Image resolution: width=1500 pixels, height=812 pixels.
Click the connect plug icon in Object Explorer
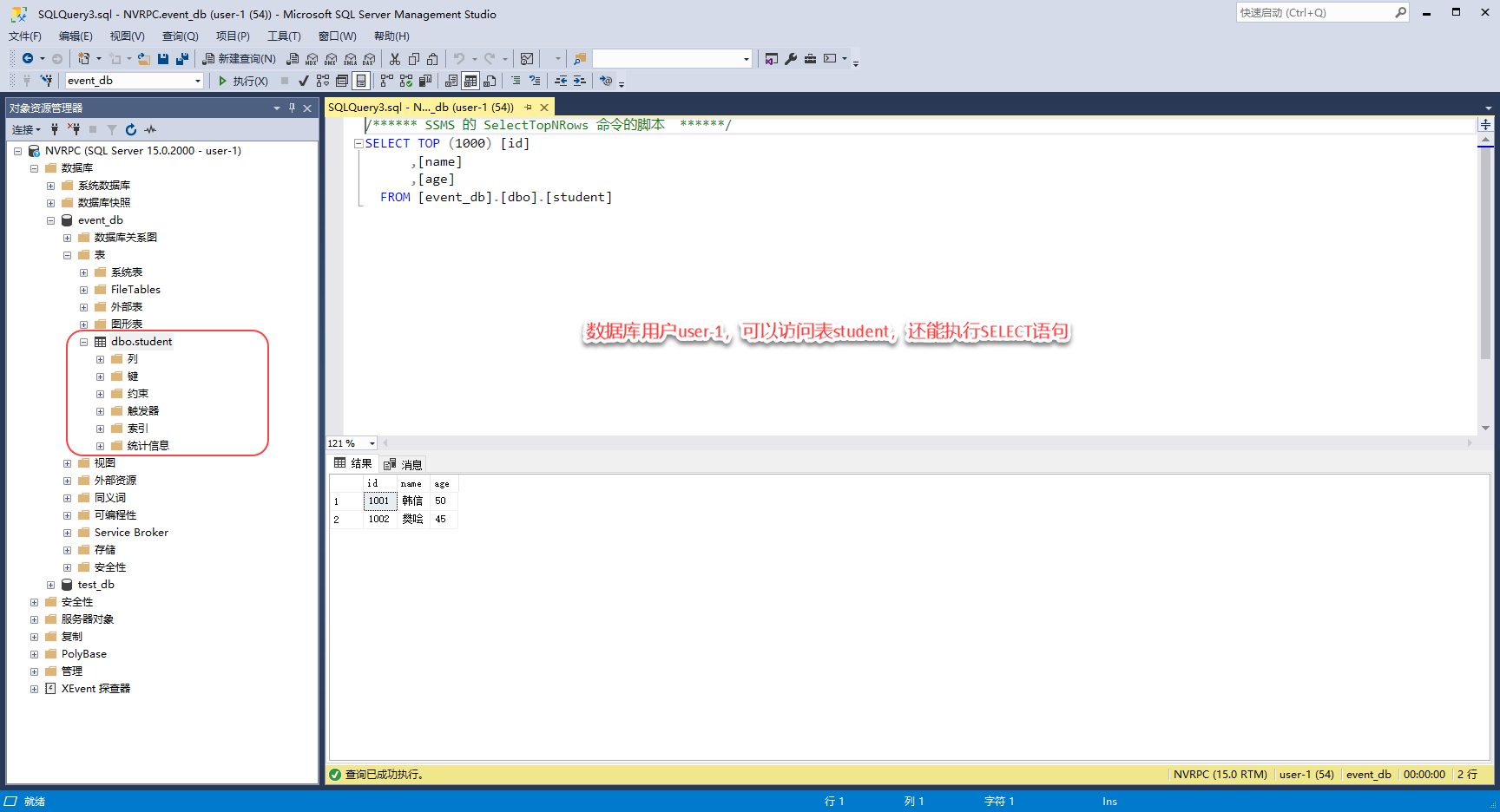point(55,129)
